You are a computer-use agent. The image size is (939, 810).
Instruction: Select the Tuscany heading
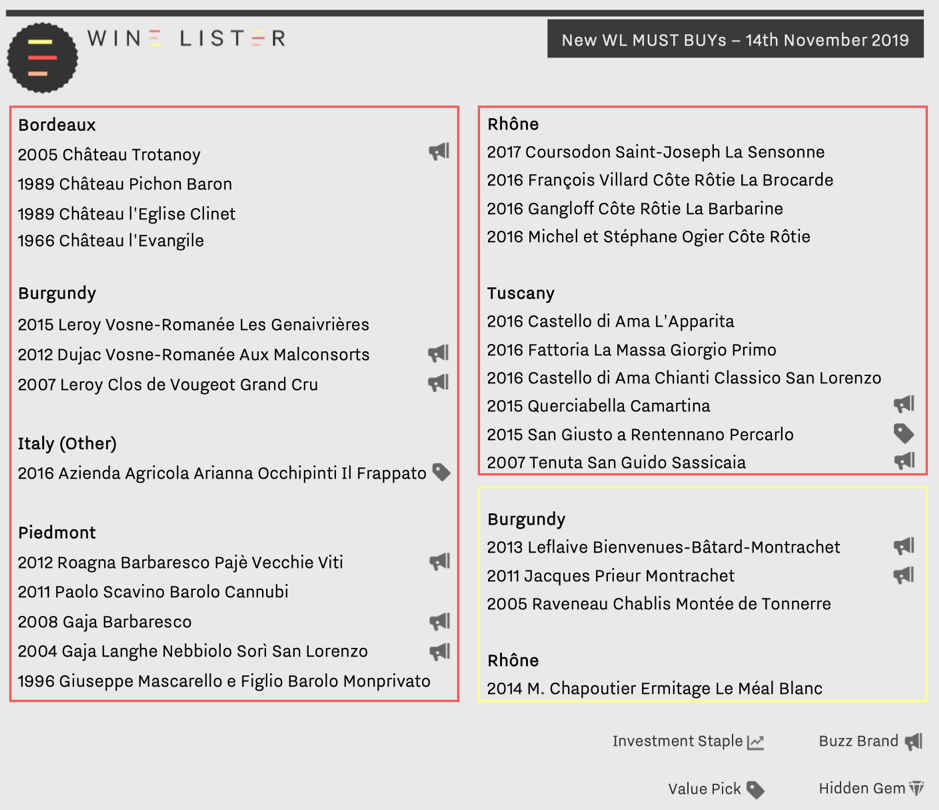[x=521, y=293]
